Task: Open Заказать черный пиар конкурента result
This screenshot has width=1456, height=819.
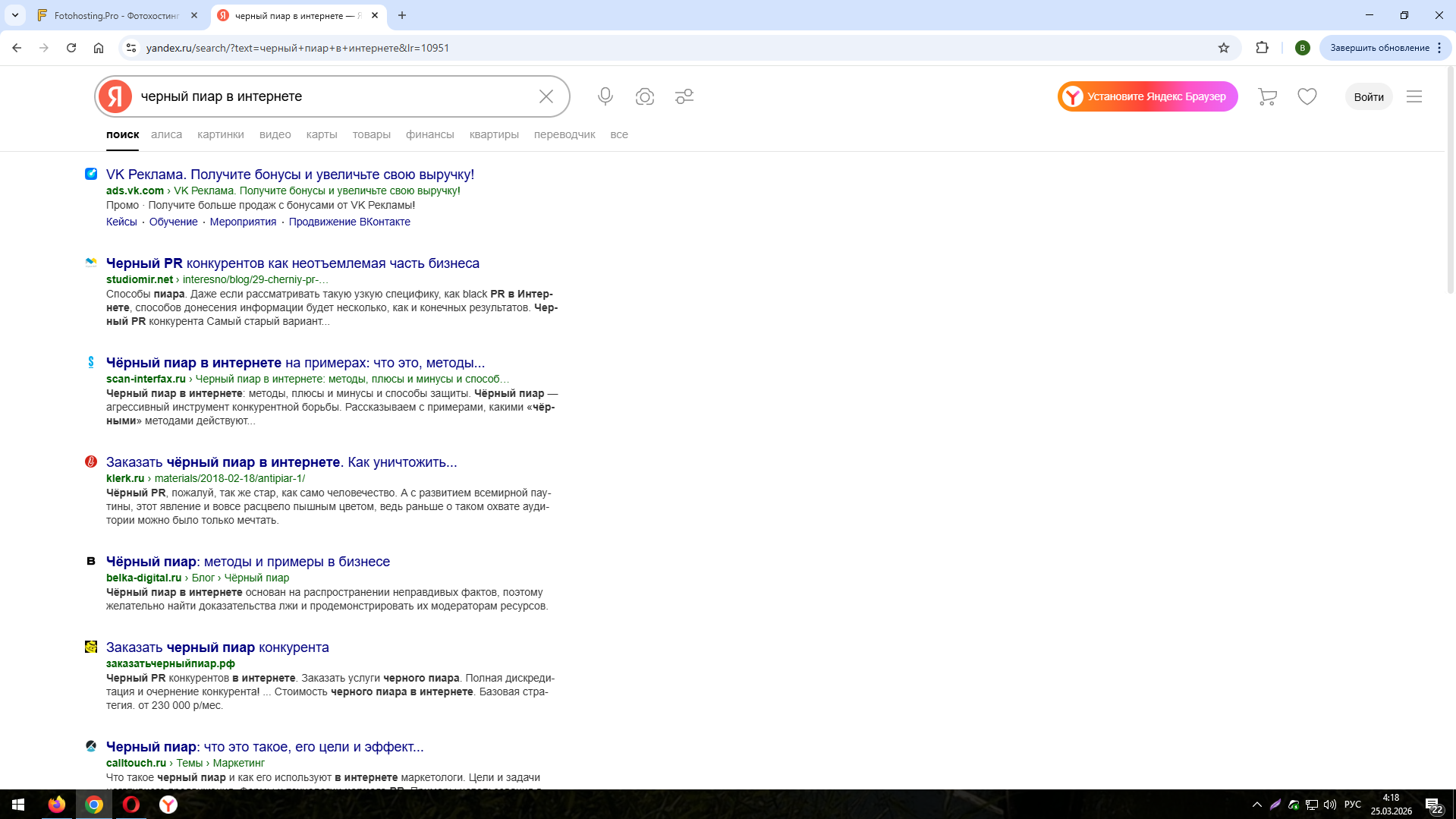Action: click(218, 647)
